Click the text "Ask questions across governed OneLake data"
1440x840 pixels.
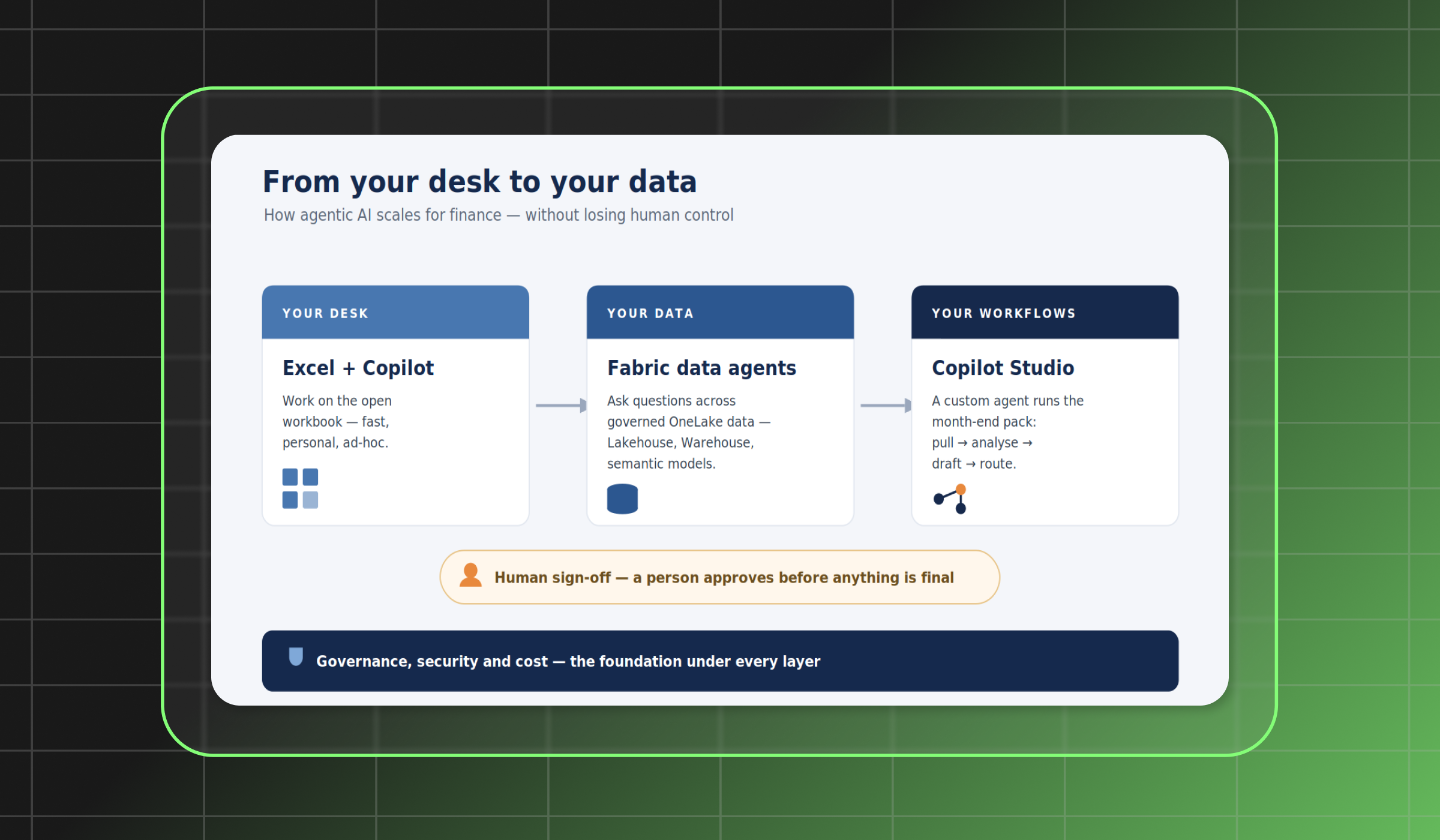681,411
